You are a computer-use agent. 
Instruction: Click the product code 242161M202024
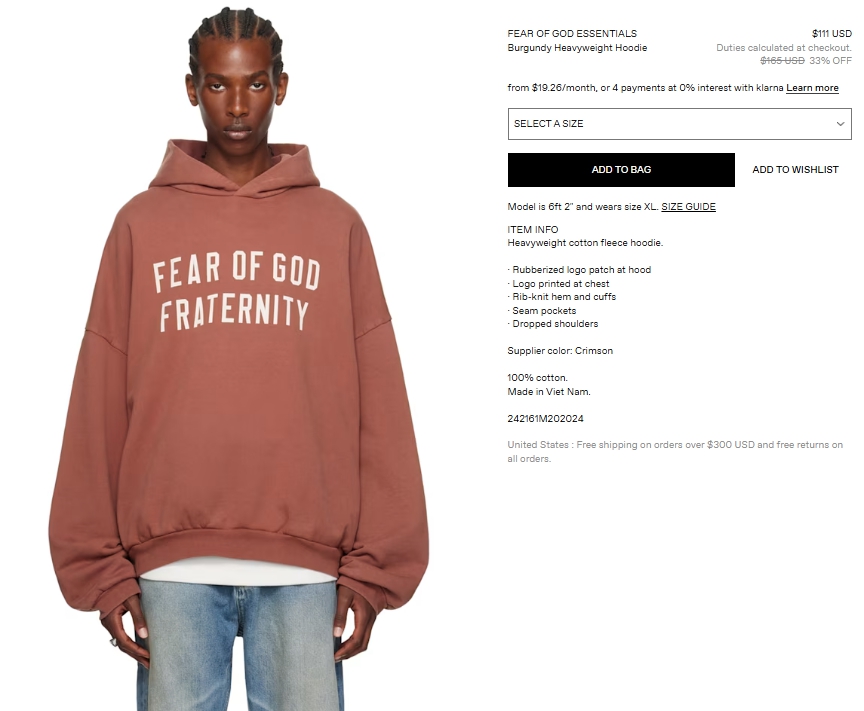pyautogui.click(x=546, y=419)
